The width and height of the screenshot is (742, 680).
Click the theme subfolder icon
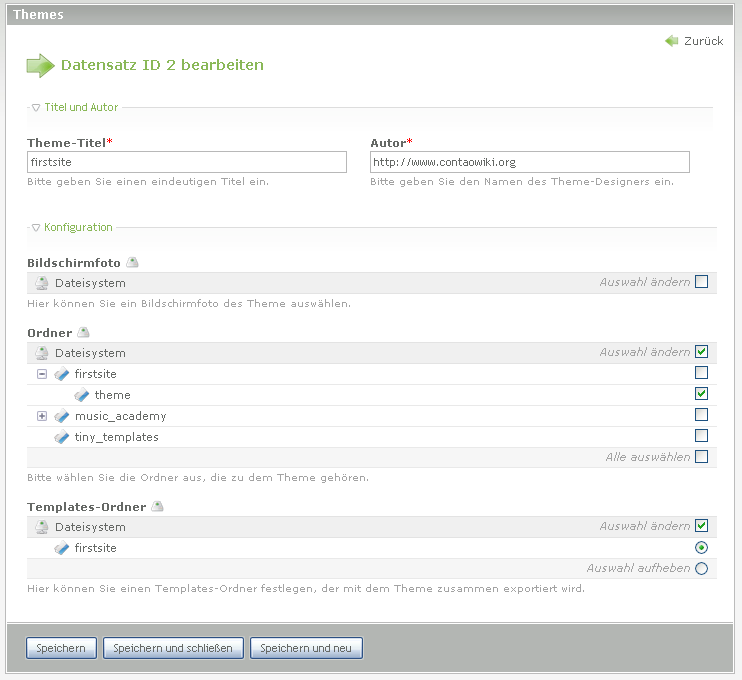82,395
